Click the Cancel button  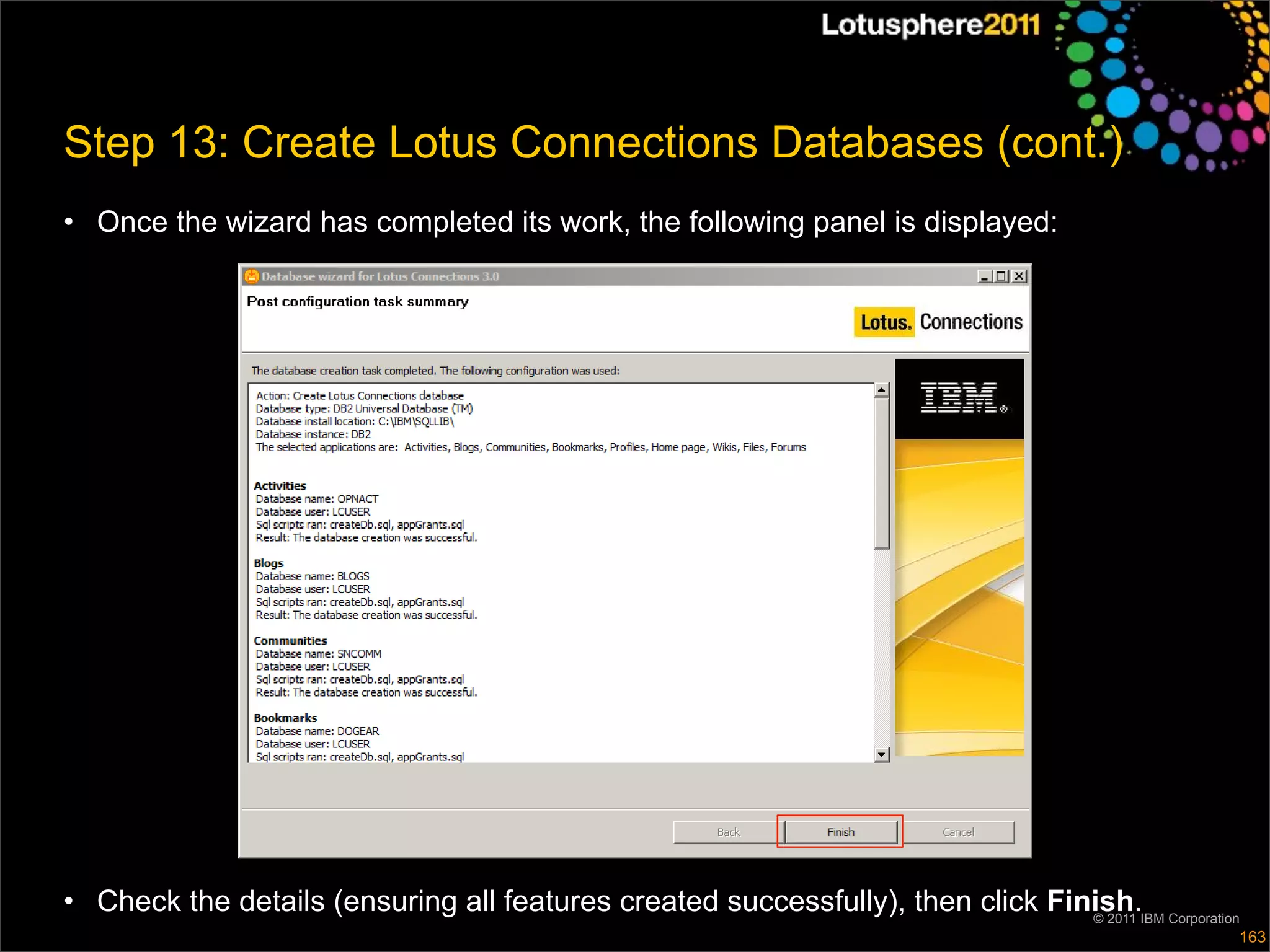957,832
